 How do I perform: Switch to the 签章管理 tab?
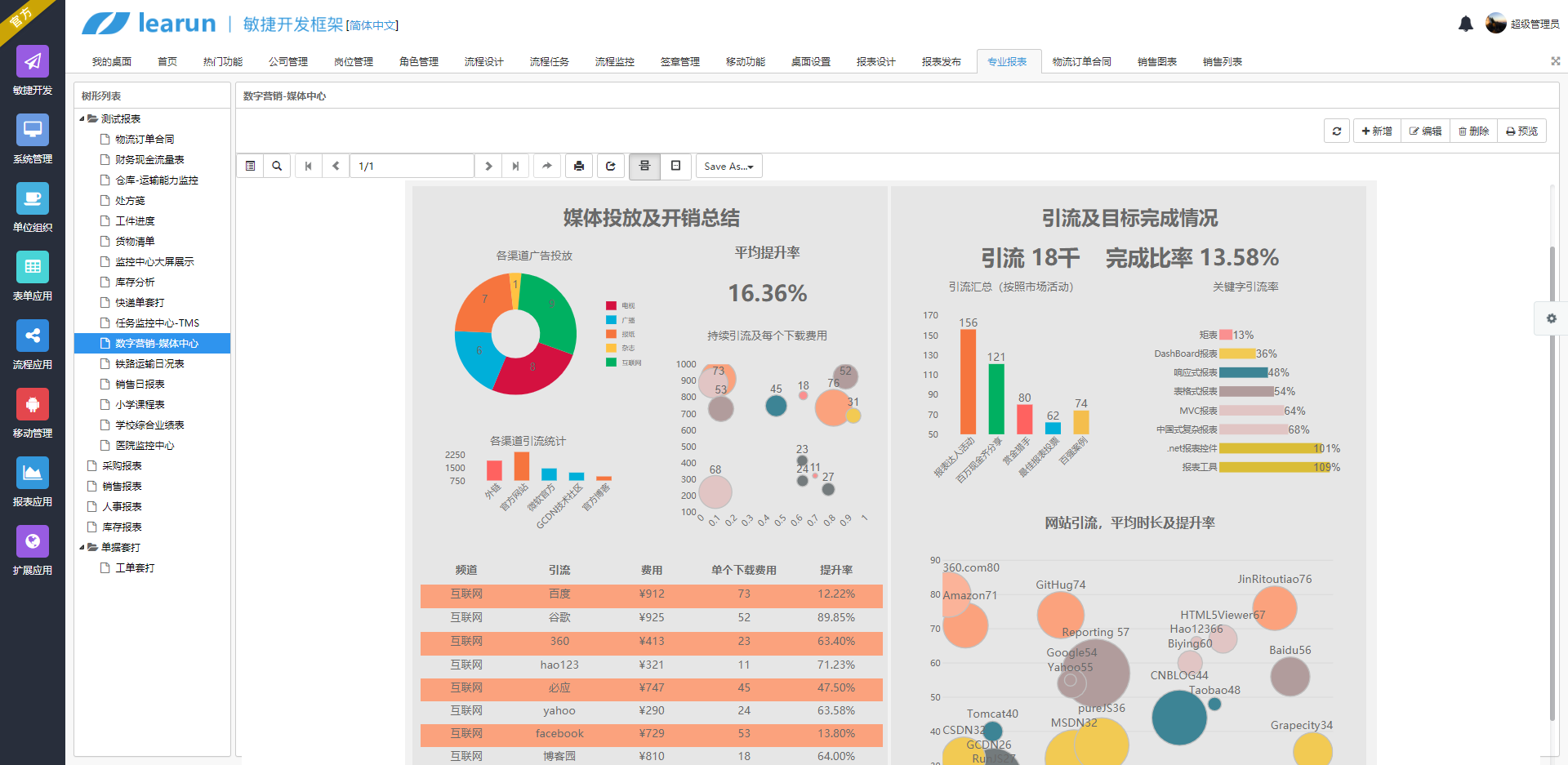[x=680, y=62]
